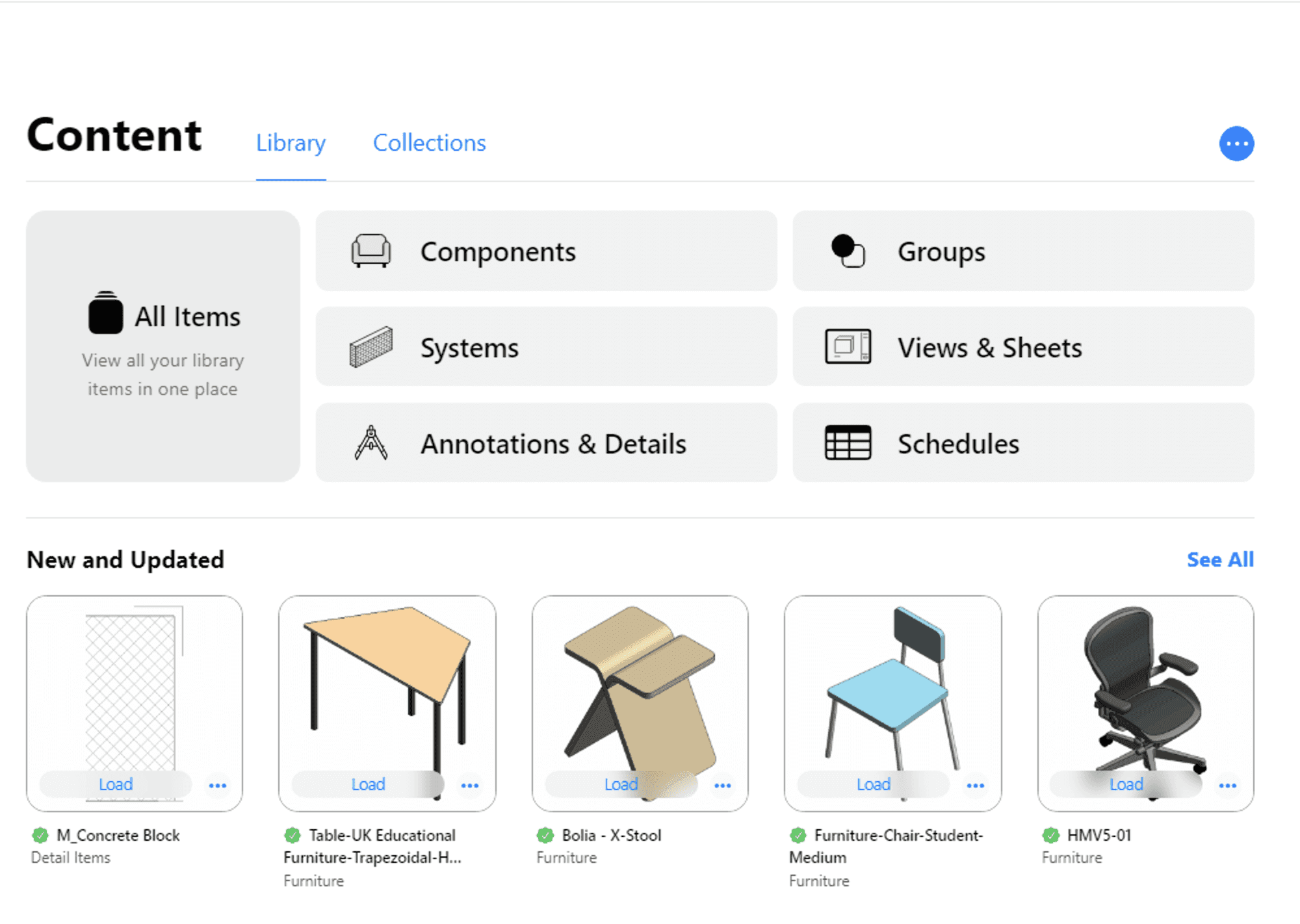Open the blue more options menu button
The width and height of the screenshot is (1300, 924).
(1236, 144)
